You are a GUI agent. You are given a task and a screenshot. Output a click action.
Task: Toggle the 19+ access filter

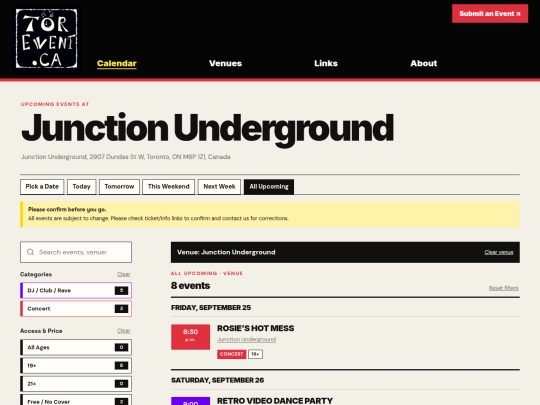[x=76, y=365]
